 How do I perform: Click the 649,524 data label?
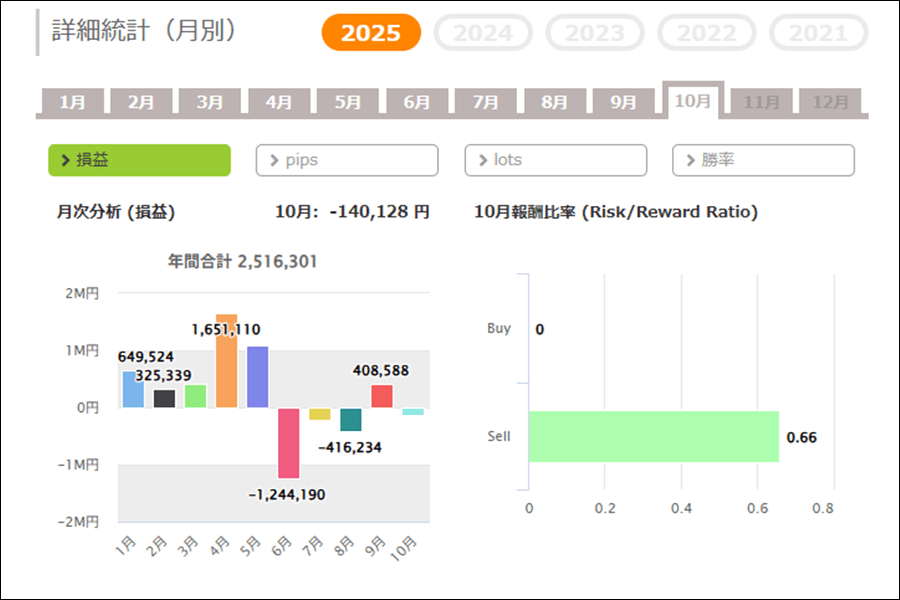pos(146,357)
